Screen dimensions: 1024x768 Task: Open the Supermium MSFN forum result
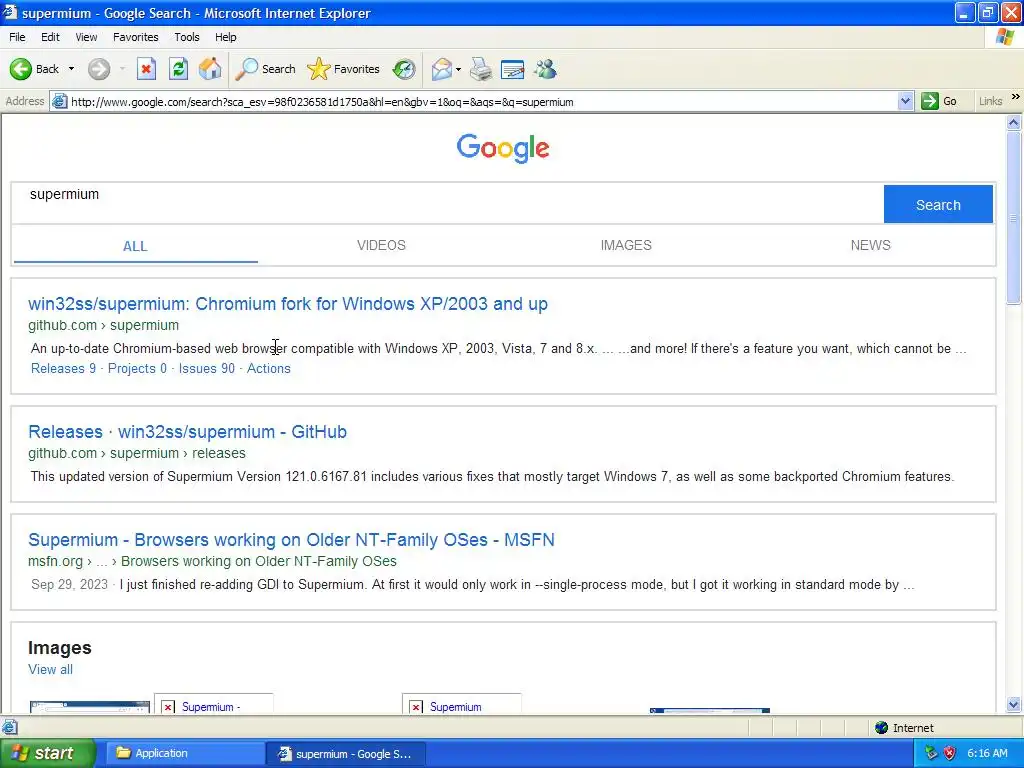(x=291, y=540)
